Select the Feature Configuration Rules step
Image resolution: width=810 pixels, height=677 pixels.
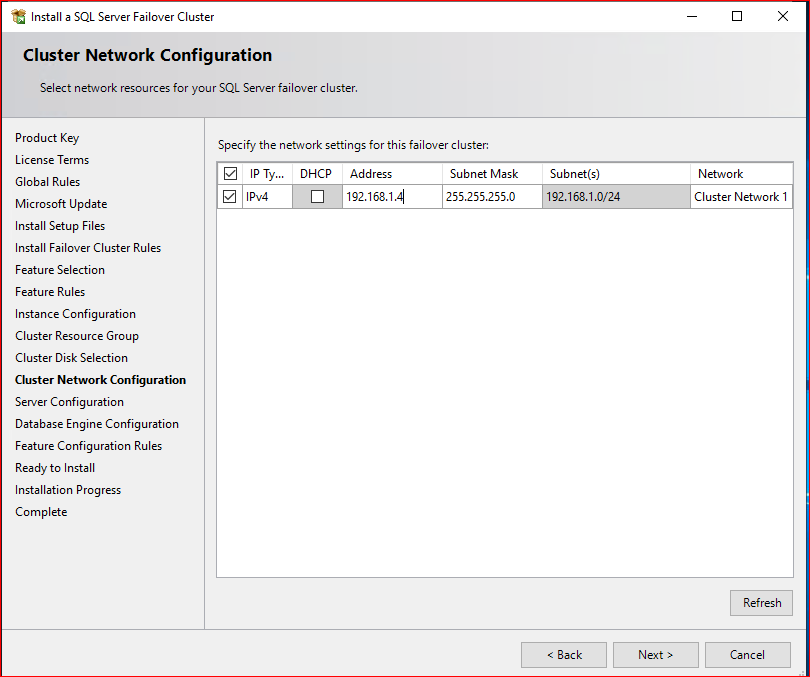(x=88, y=446)
